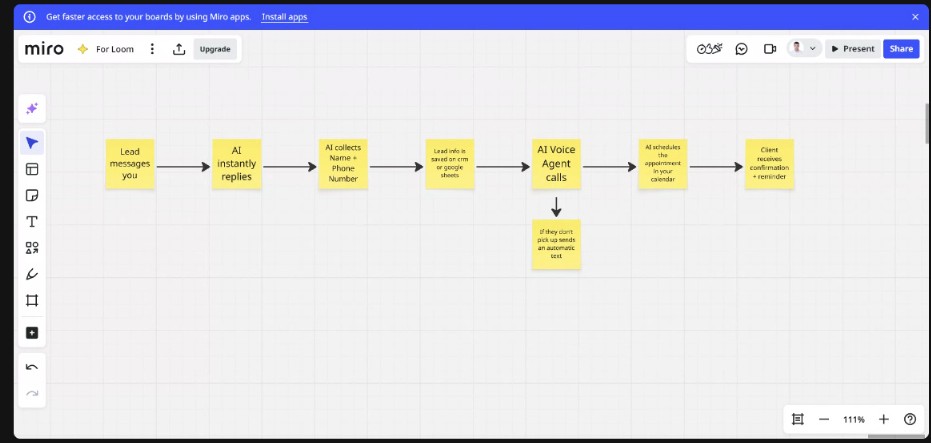Open the templates tool in sidebar
931x443 pixels.
point(32,169)
